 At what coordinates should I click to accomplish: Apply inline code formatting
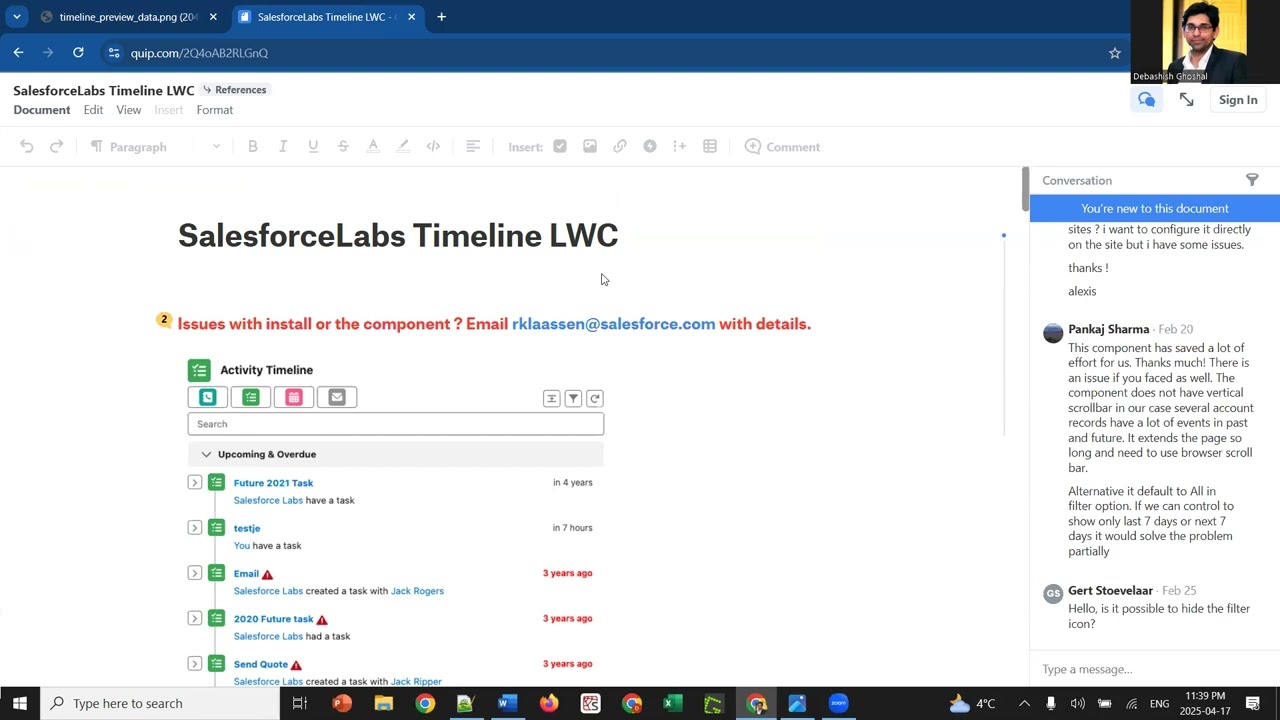[433, 147]
